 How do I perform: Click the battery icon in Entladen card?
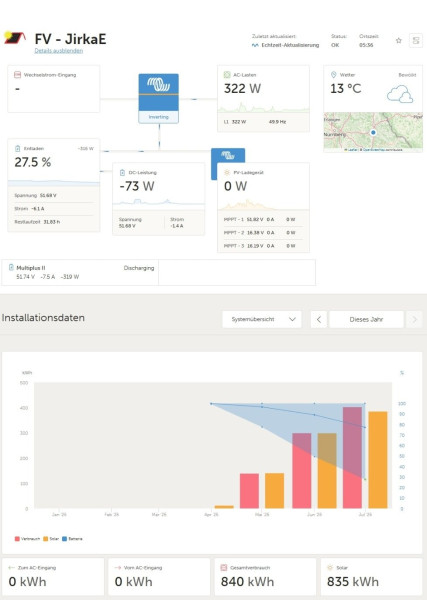pos(17,148)
